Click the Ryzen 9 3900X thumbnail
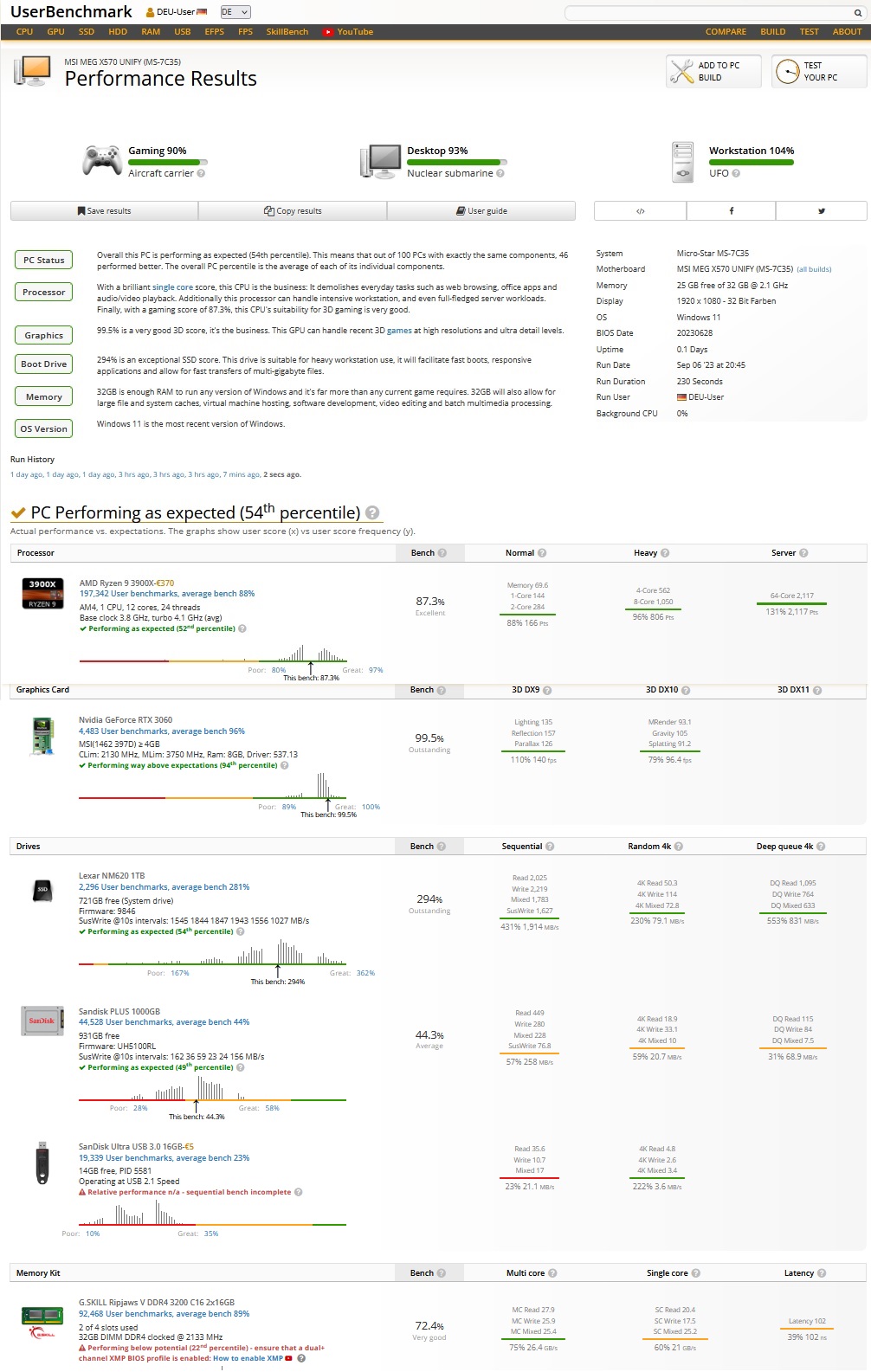871x1372 pixels. (42, 593)
